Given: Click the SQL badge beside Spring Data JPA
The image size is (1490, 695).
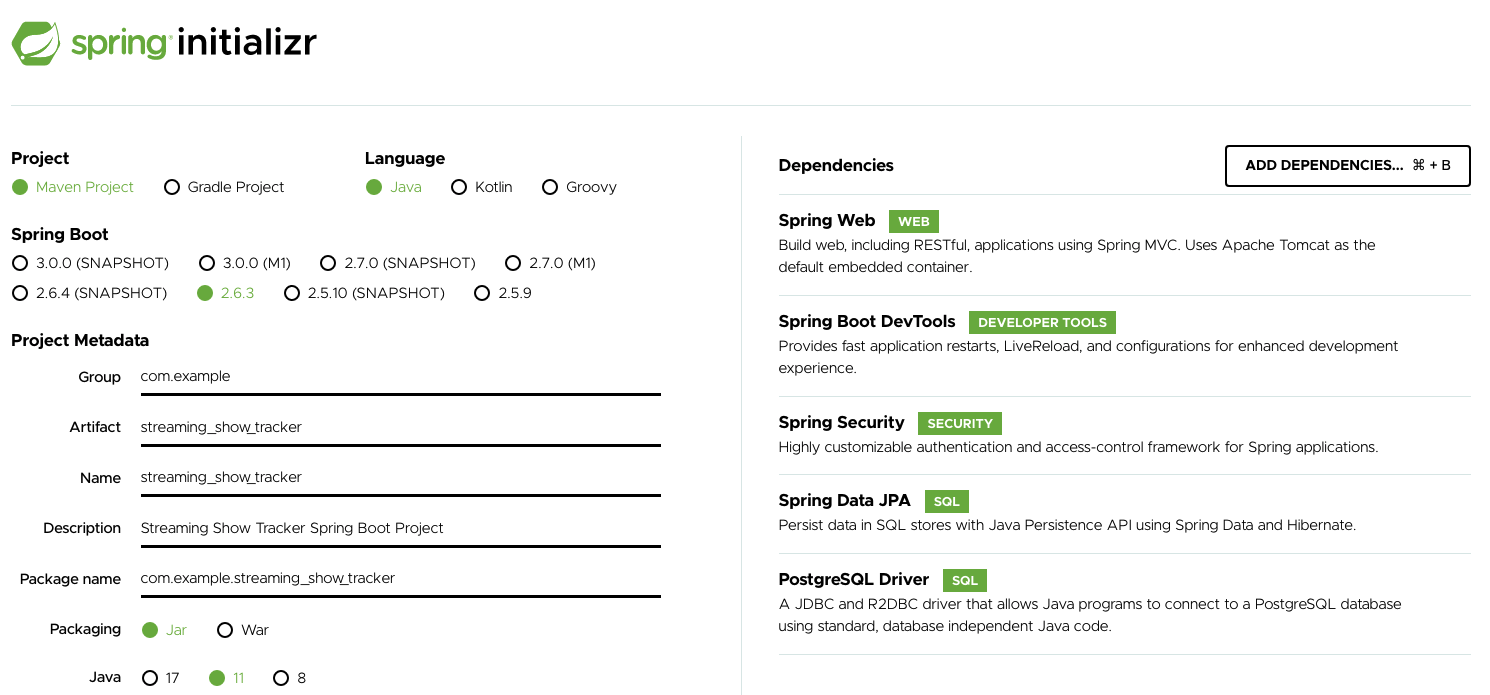Looking at the screenshot, I should click(946, 502).
